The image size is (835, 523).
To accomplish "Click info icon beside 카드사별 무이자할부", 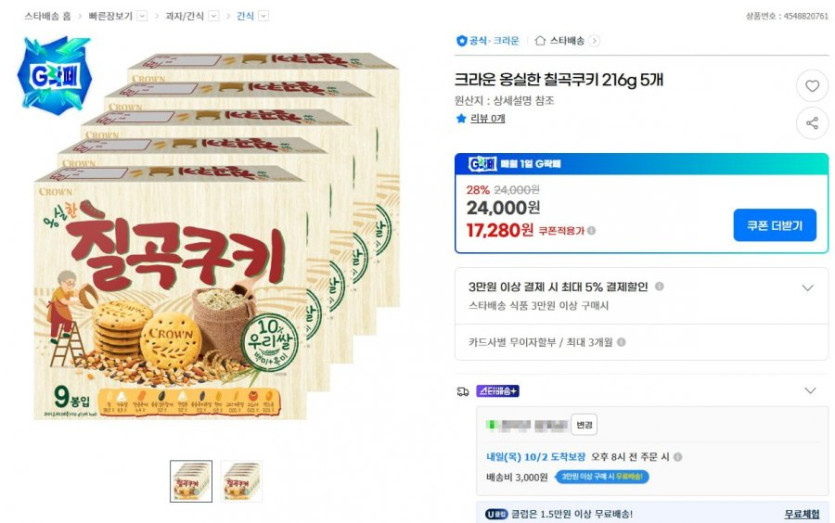I will click(622, 342).
